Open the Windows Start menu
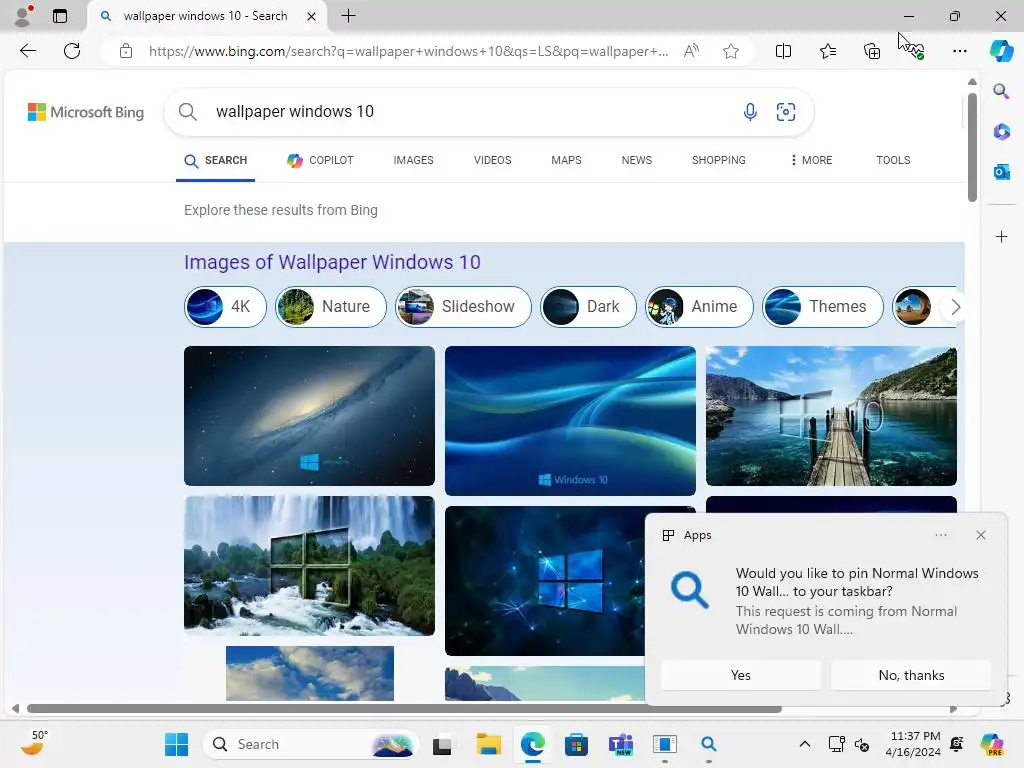 (176, 744)
